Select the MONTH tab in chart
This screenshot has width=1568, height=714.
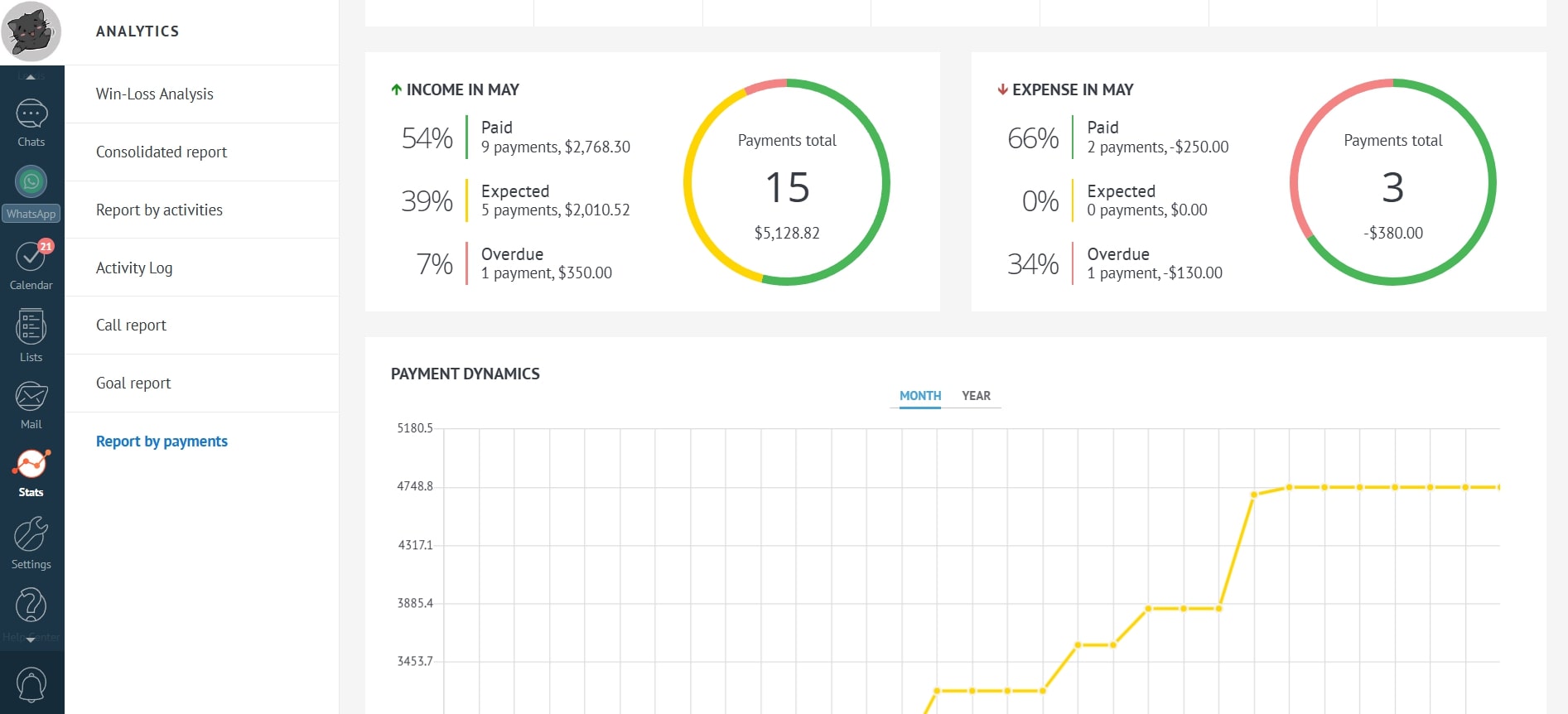click(x=919, y=396)
